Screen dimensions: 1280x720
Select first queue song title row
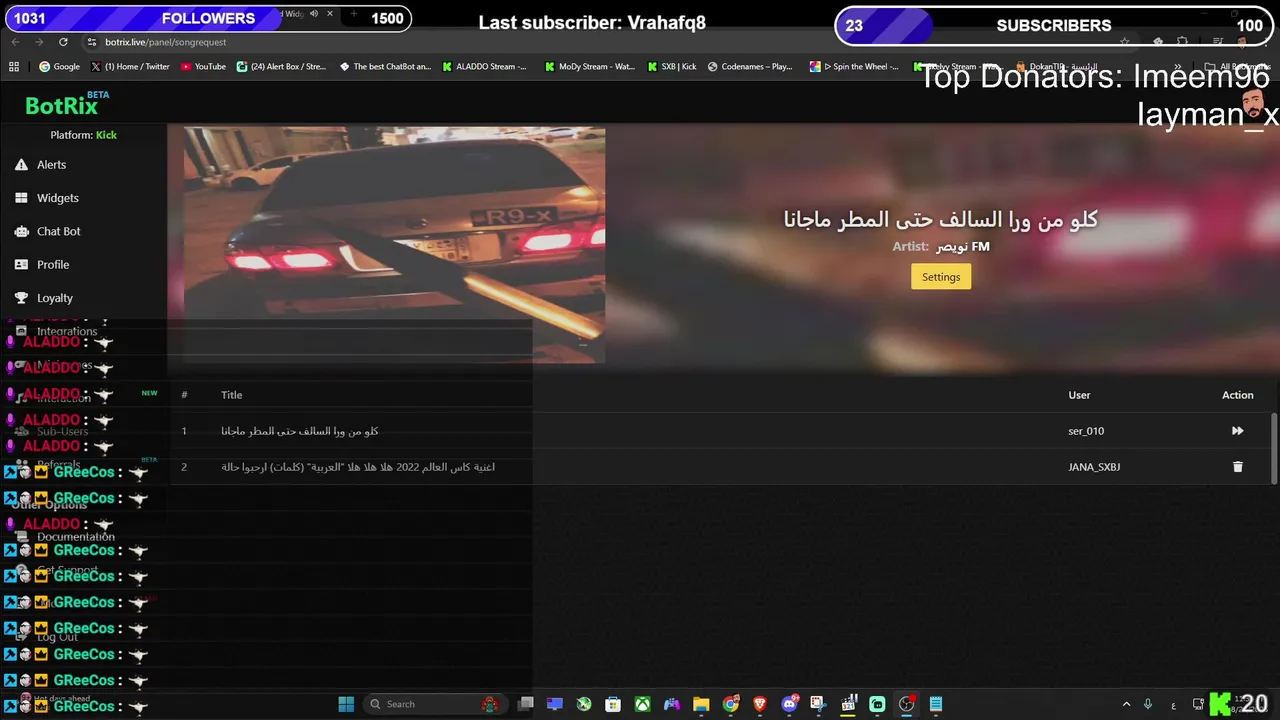[300, 431]
